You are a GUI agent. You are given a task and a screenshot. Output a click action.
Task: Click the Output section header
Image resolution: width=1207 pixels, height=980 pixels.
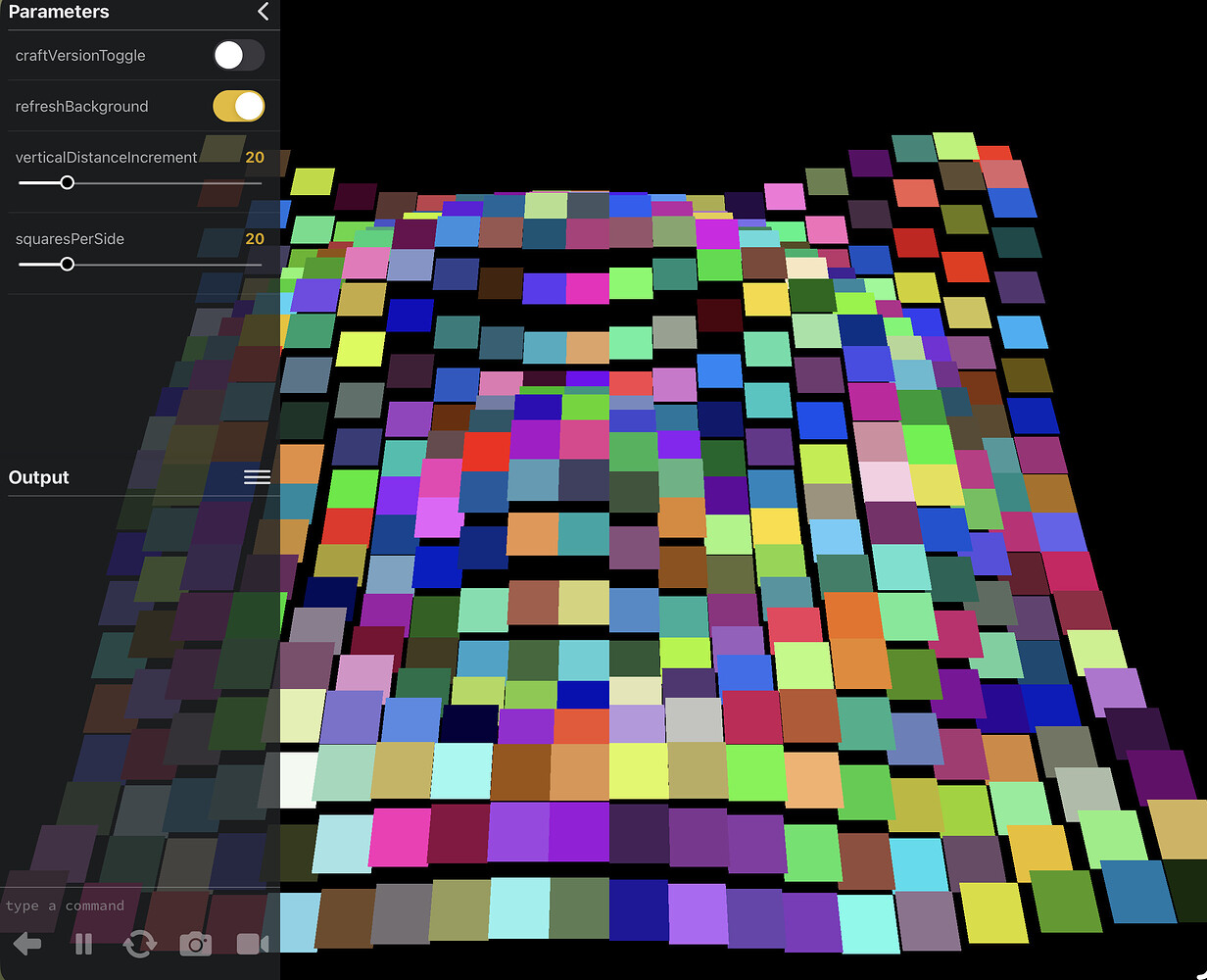click(x=38, y=477)
